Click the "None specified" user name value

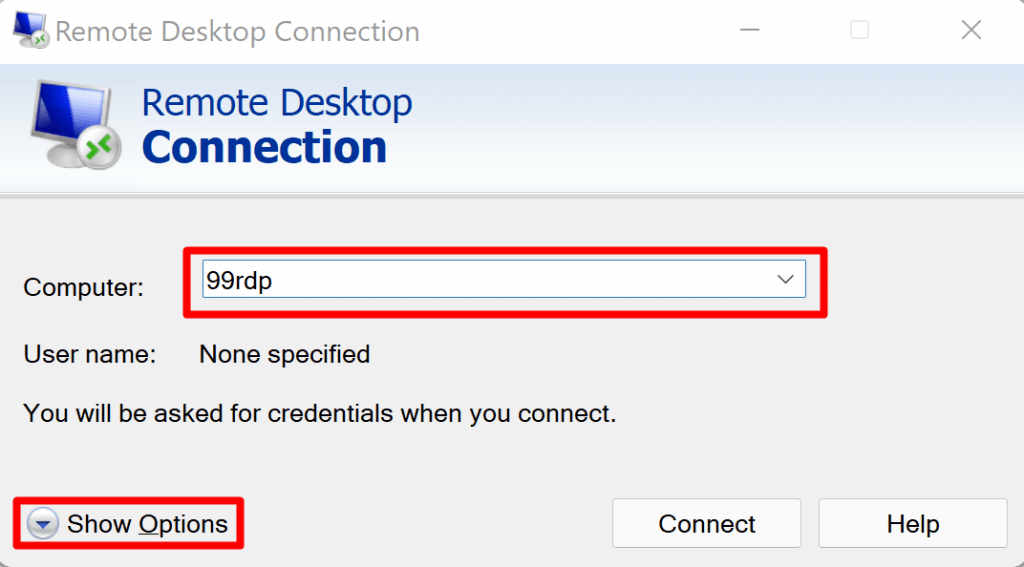284,354
